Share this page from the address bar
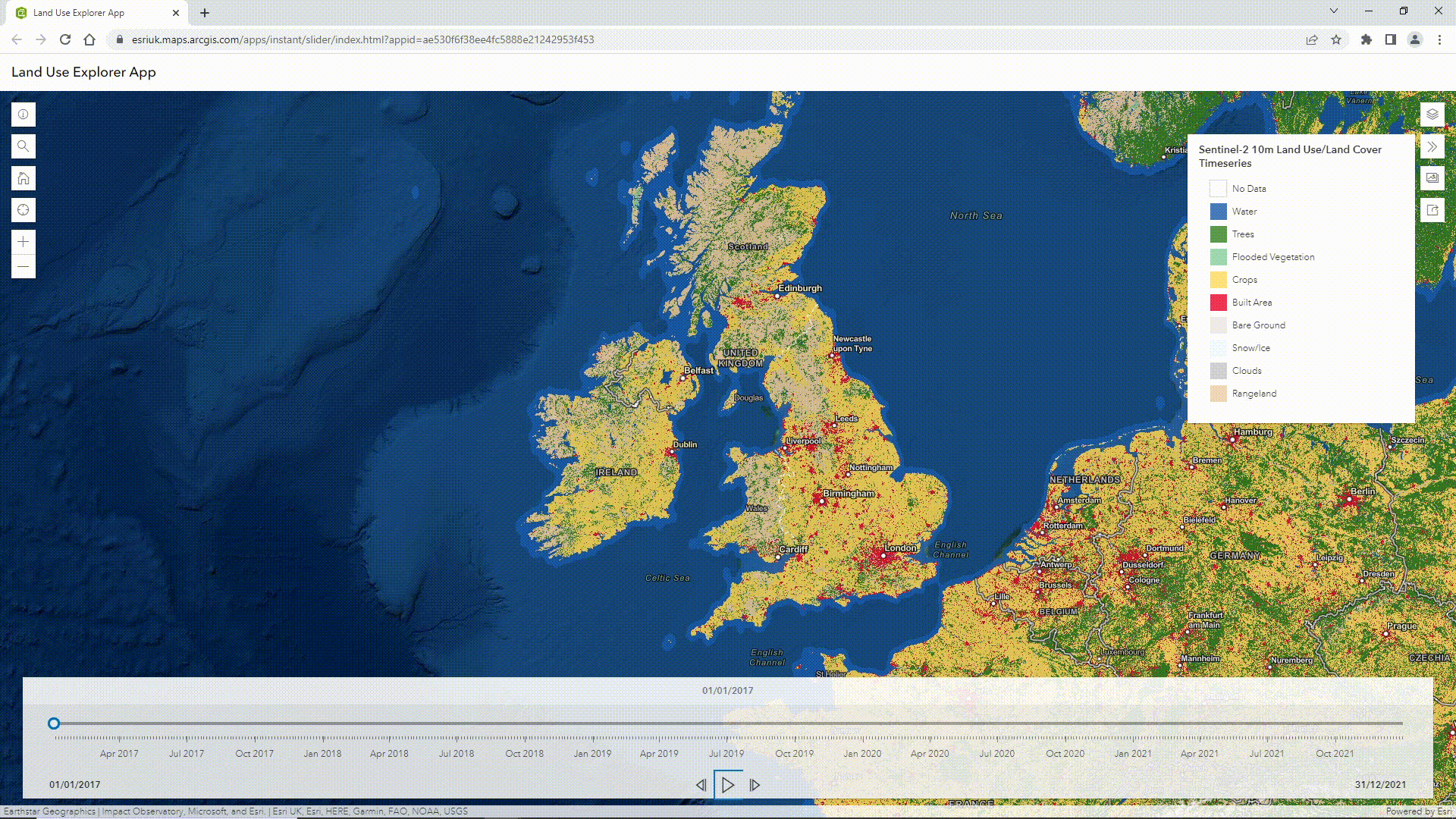1456x819 pixels. click(1311, 39)
